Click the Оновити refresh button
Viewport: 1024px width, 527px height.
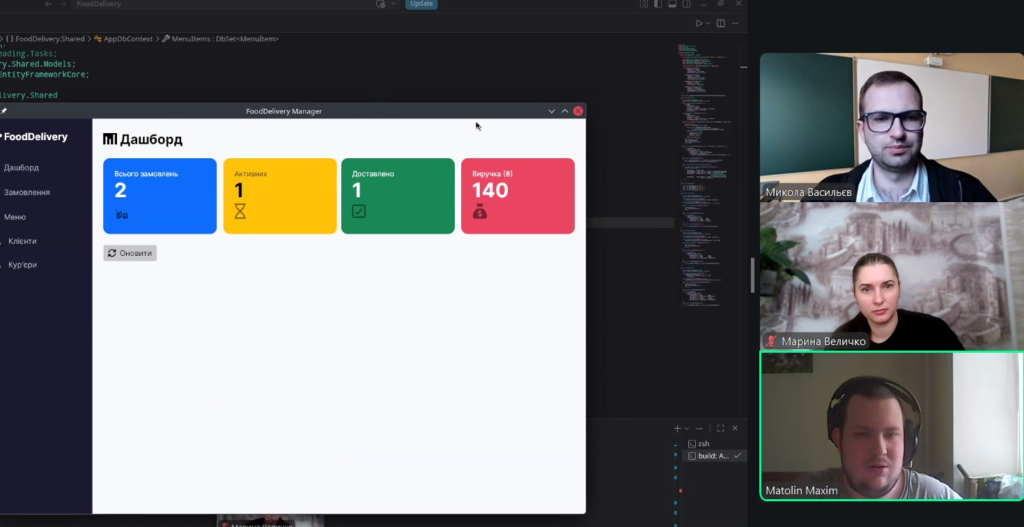coord(130,253)
